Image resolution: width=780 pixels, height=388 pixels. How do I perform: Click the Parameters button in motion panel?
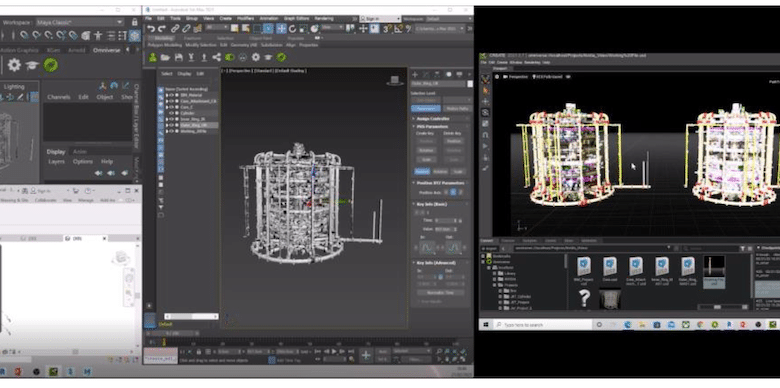click(426, 108)
